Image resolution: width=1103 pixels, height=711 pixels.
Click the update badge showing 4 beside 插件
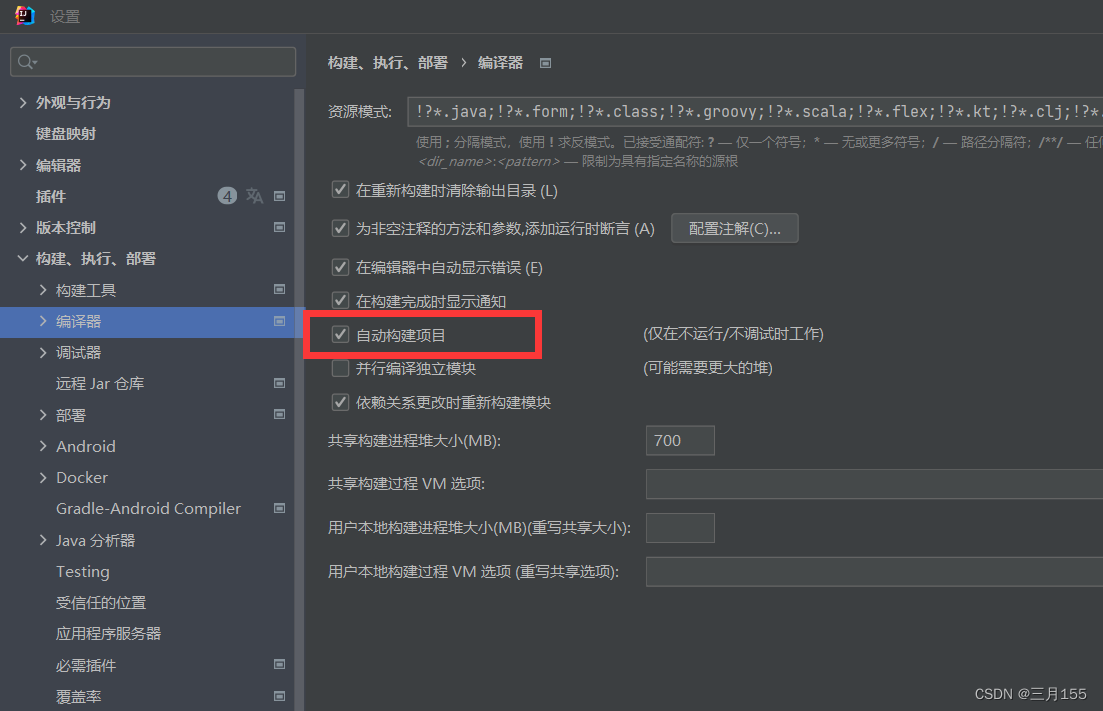[227, 196]
